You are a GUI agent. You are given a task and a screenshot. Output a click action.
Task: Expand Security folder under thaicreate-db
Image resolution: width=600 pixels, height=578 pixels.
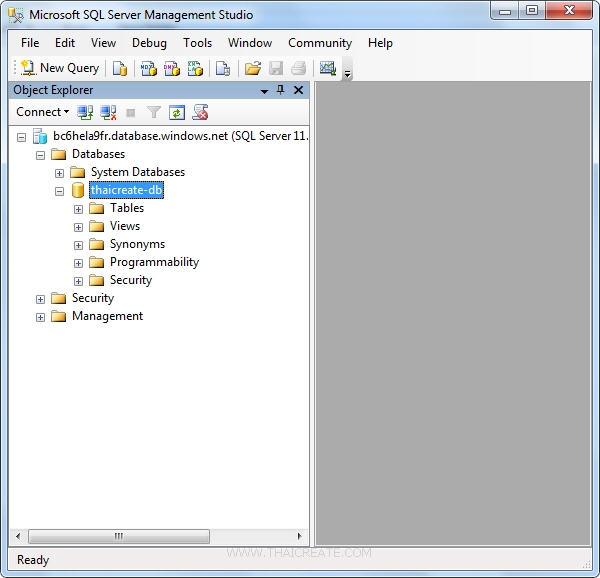78,281
